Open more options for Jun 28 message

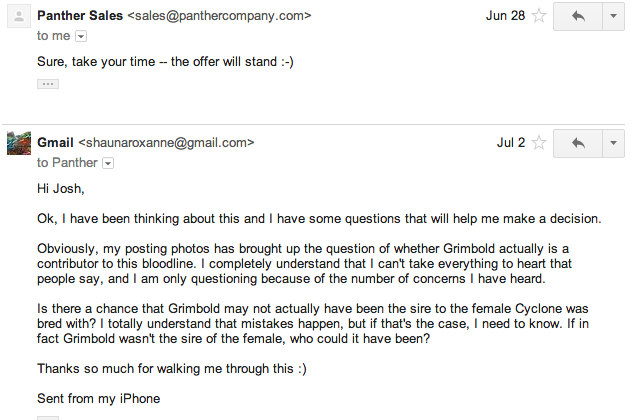click(x=613, y=16)
